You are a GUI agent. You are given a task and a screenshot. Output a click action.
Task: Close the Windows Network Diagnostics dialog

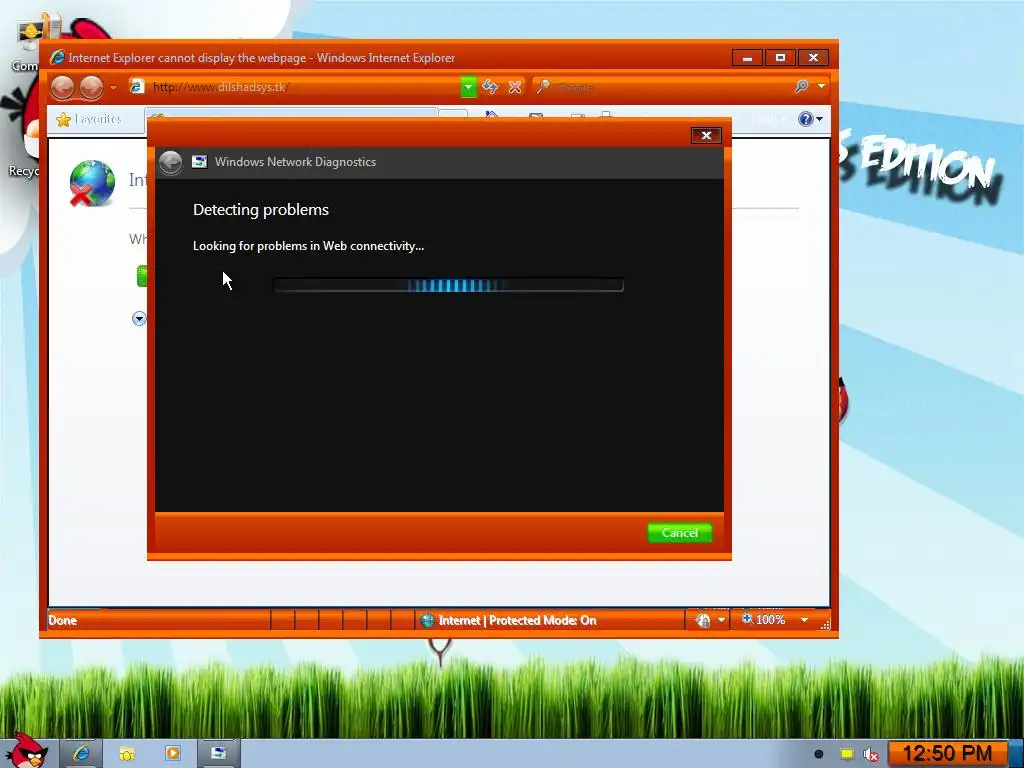(x=706, y=135)
